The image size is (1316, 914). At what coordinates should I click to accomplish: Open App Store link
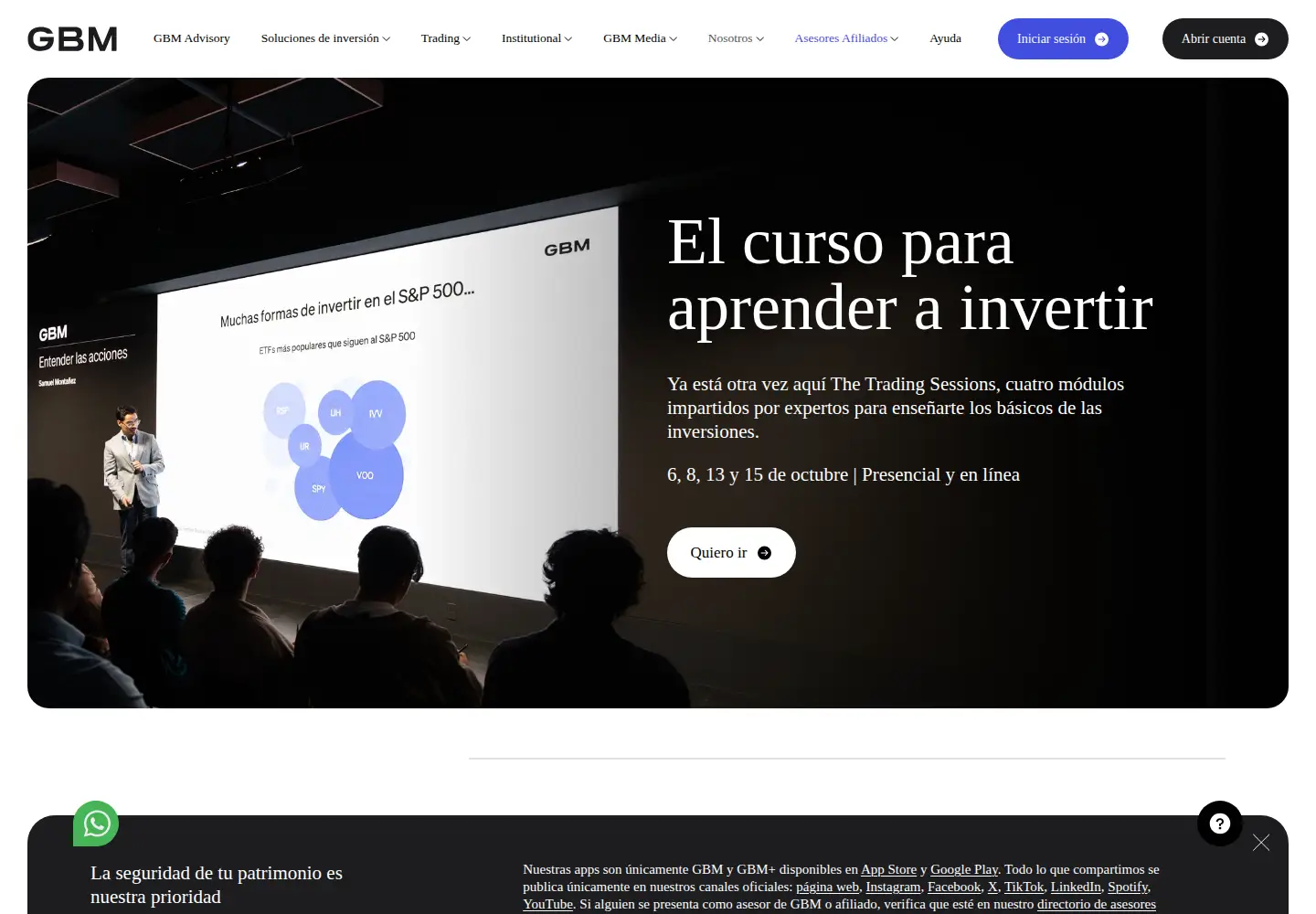point(888,869)
